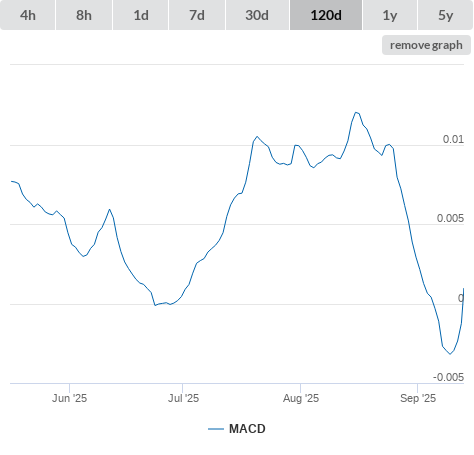Click the Aug '25 axis label

pyautogui.click(x=301, y=398)
